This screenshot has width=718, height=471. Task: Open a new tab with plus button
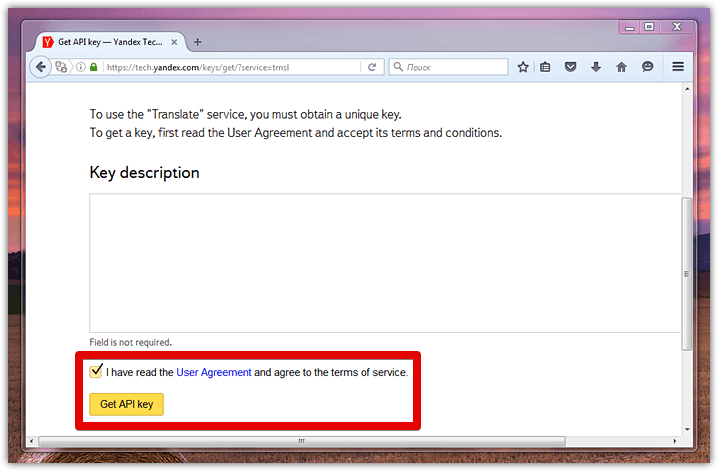click(197, 42)
